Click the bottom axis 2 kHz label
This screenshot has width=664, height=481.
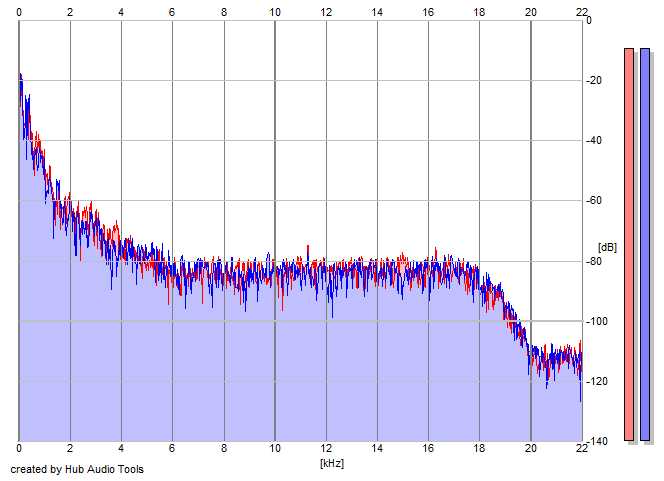[70, 448]
